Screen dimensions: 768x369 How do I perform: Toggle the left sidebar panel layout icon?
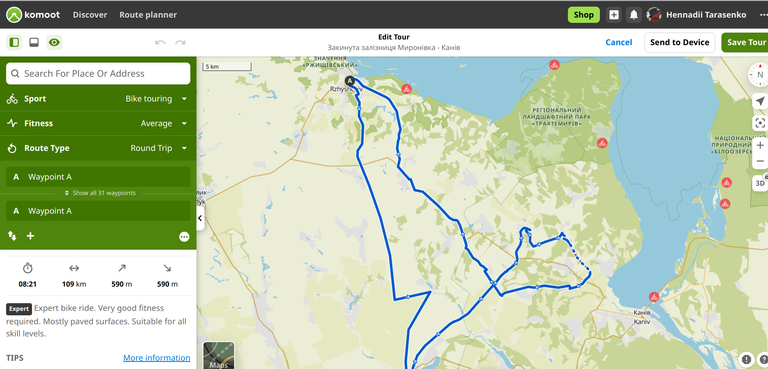pyautogui.click(x=14, y=43)
